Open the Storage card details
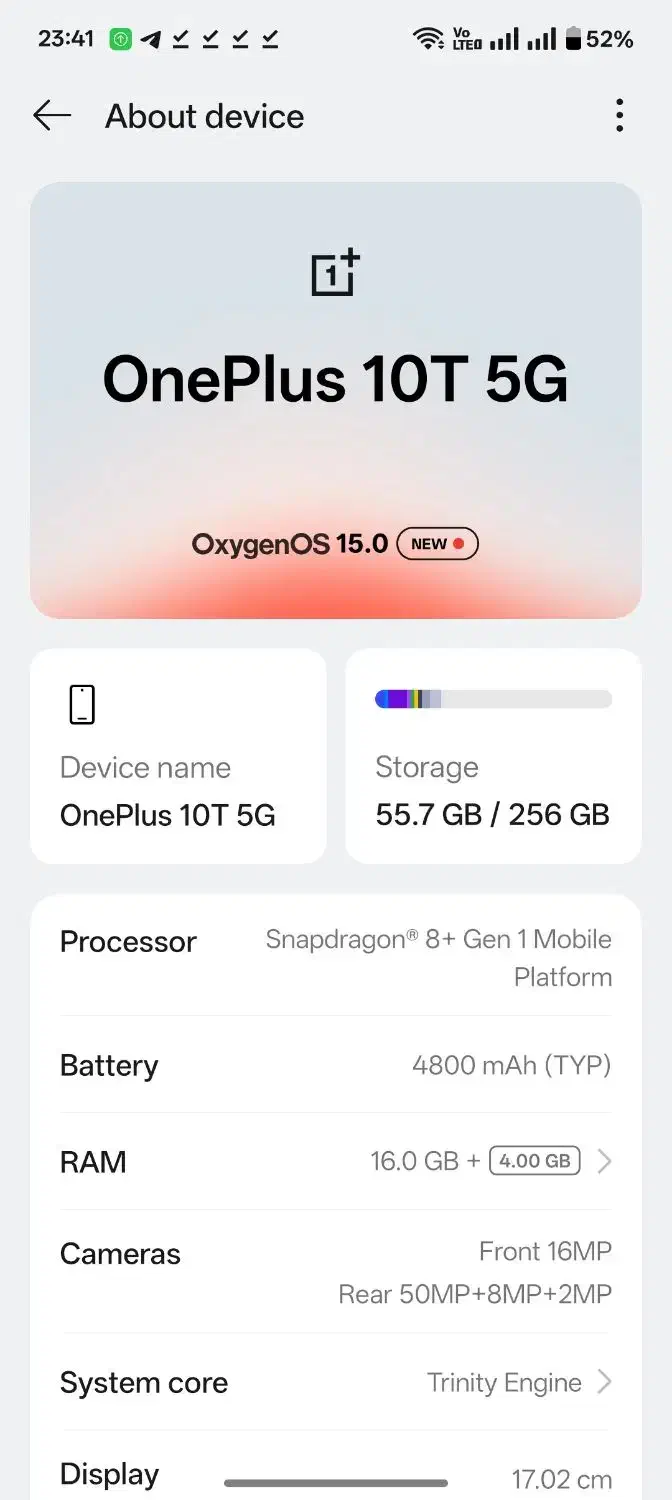 [x=492, y=756]
